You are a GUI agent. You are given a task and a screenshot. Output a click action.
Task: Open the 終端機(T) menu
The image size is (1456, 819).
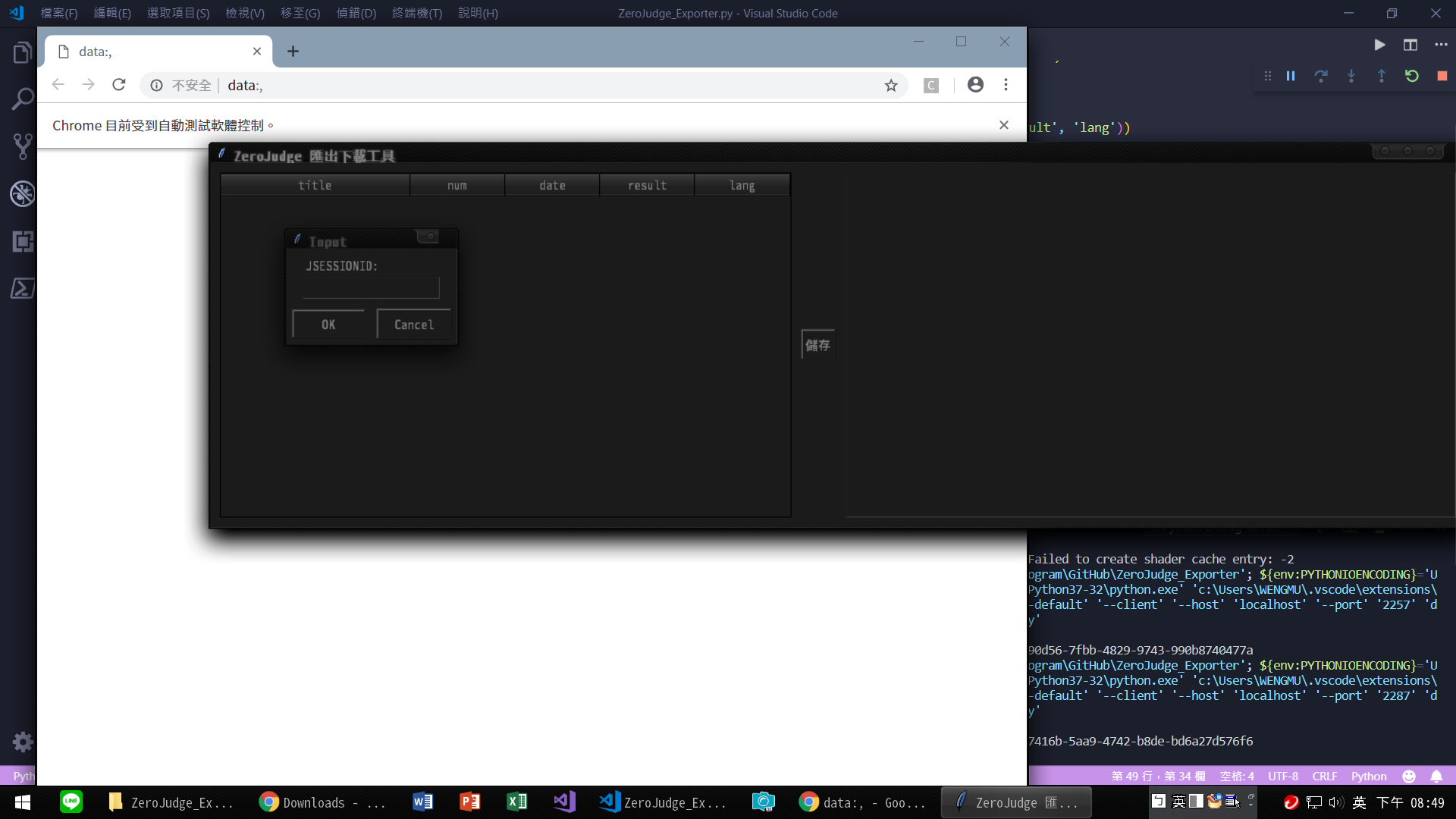416,13
